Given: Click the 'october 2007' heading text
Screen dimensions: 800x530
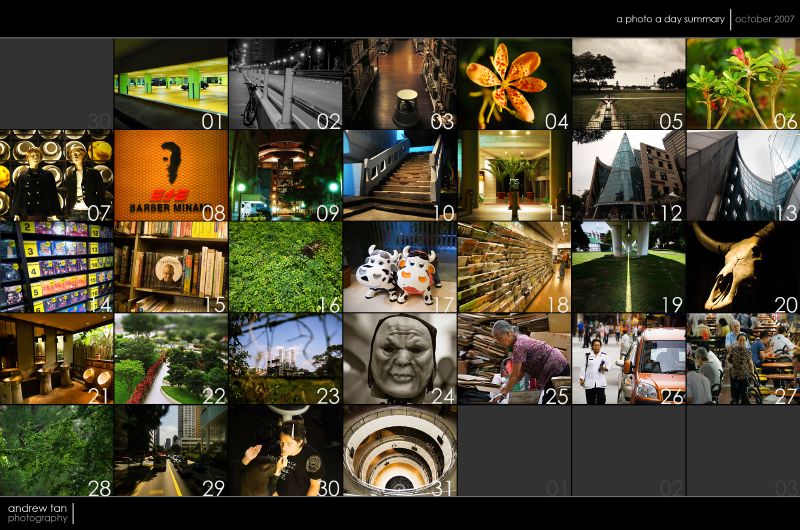Looking at the screenshot, I should click(764, 19).
